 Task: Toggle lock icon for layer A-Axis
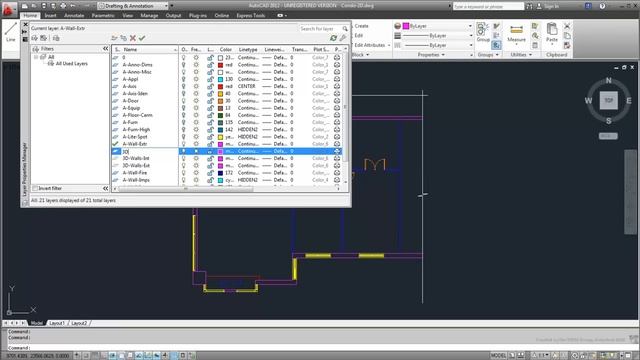(x=210, y=87)
